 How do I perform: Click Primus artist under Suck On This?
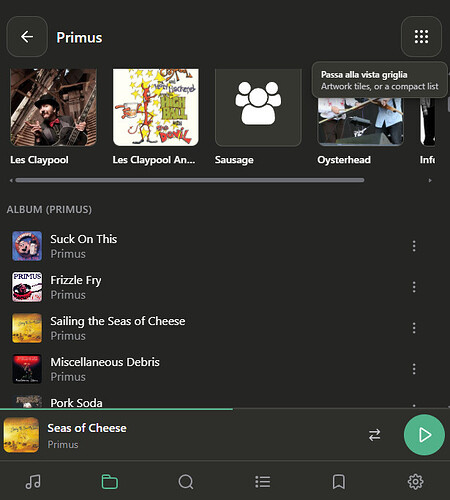tap(68, 254)
